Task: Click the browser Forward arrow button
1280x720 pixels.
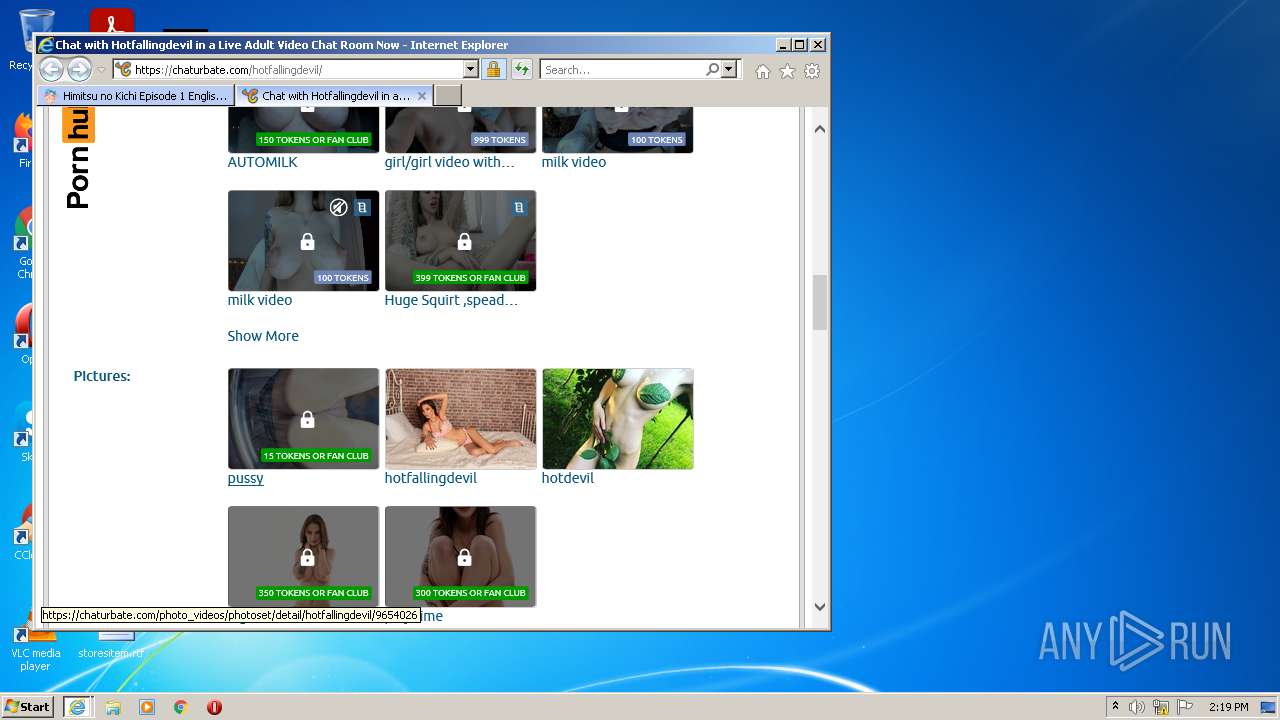Action: click(79, 69)
